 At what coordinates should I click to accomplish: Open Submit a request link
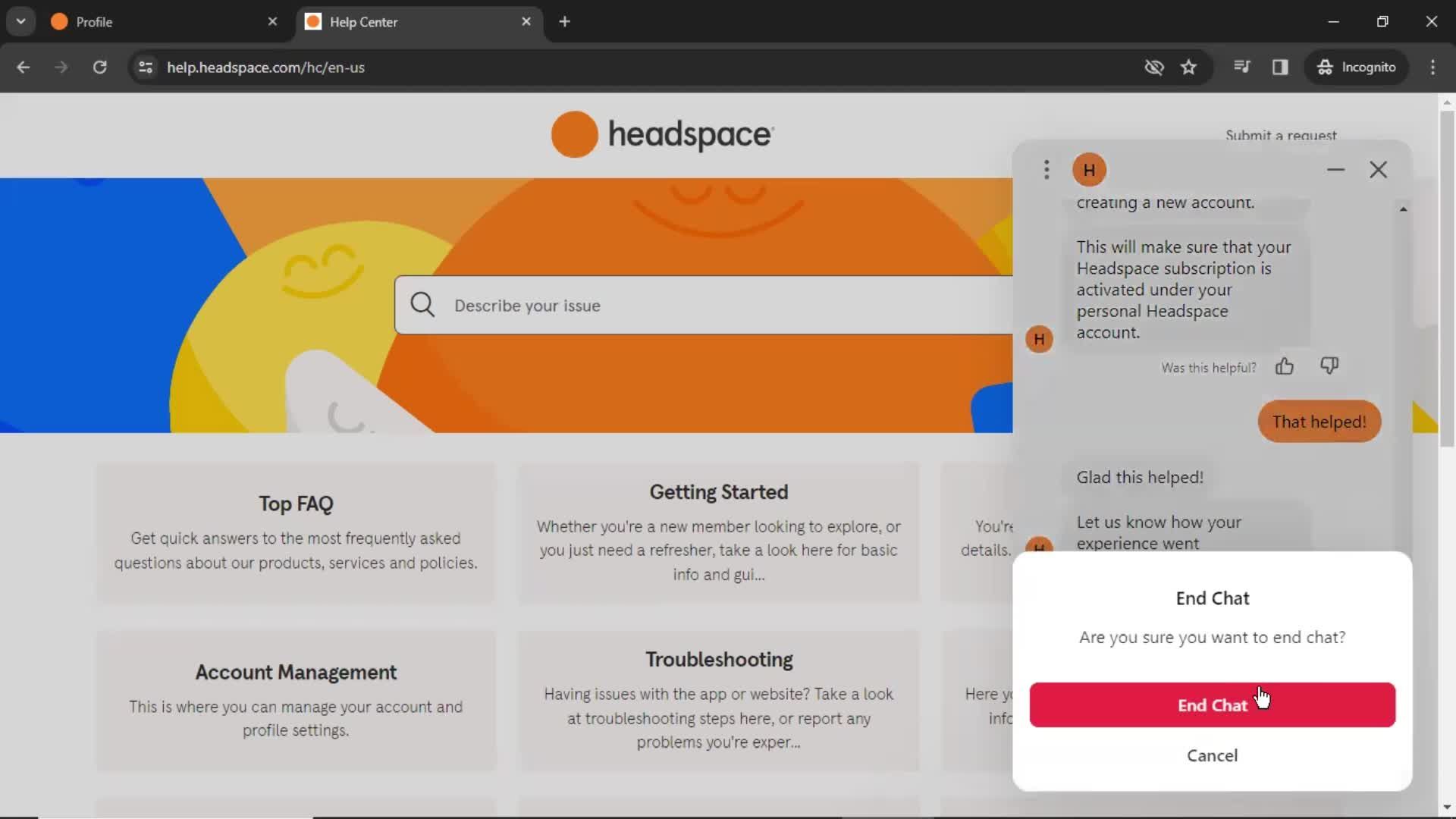pyautogui.click(x=1281, y=135)
